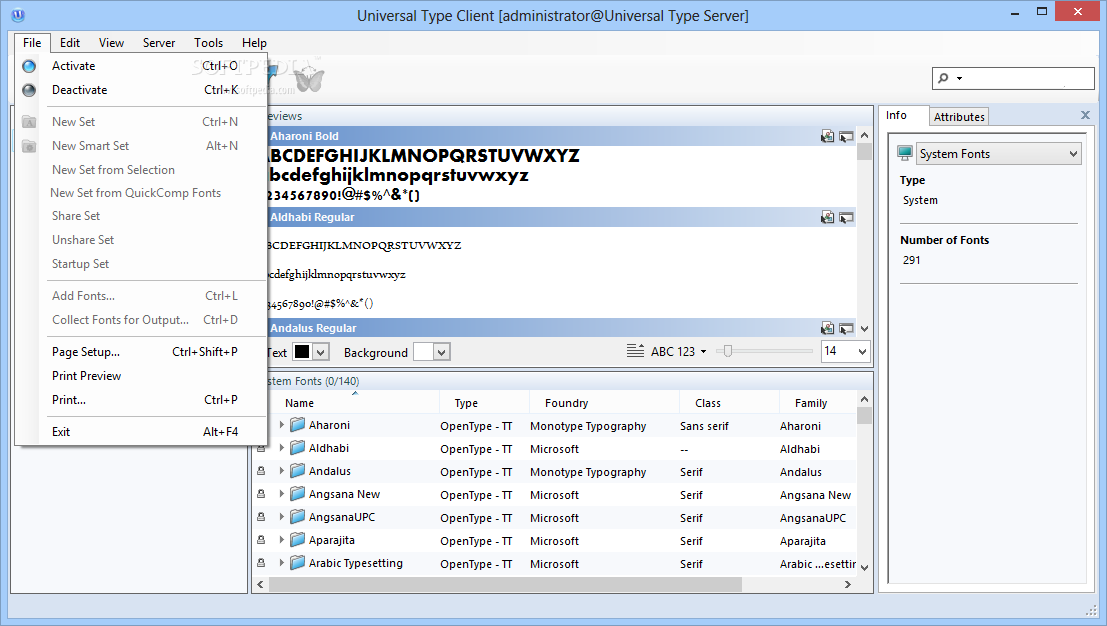Screen dimensions: 1107x626
Task: Click the floating preview icon on Aharoni Bold header
Action: (x=846, y=136)
